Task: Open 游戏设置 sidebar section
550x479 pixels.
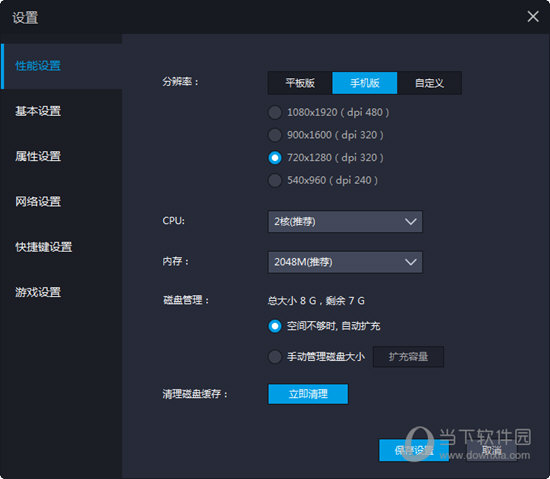Action: coord(62,292)
